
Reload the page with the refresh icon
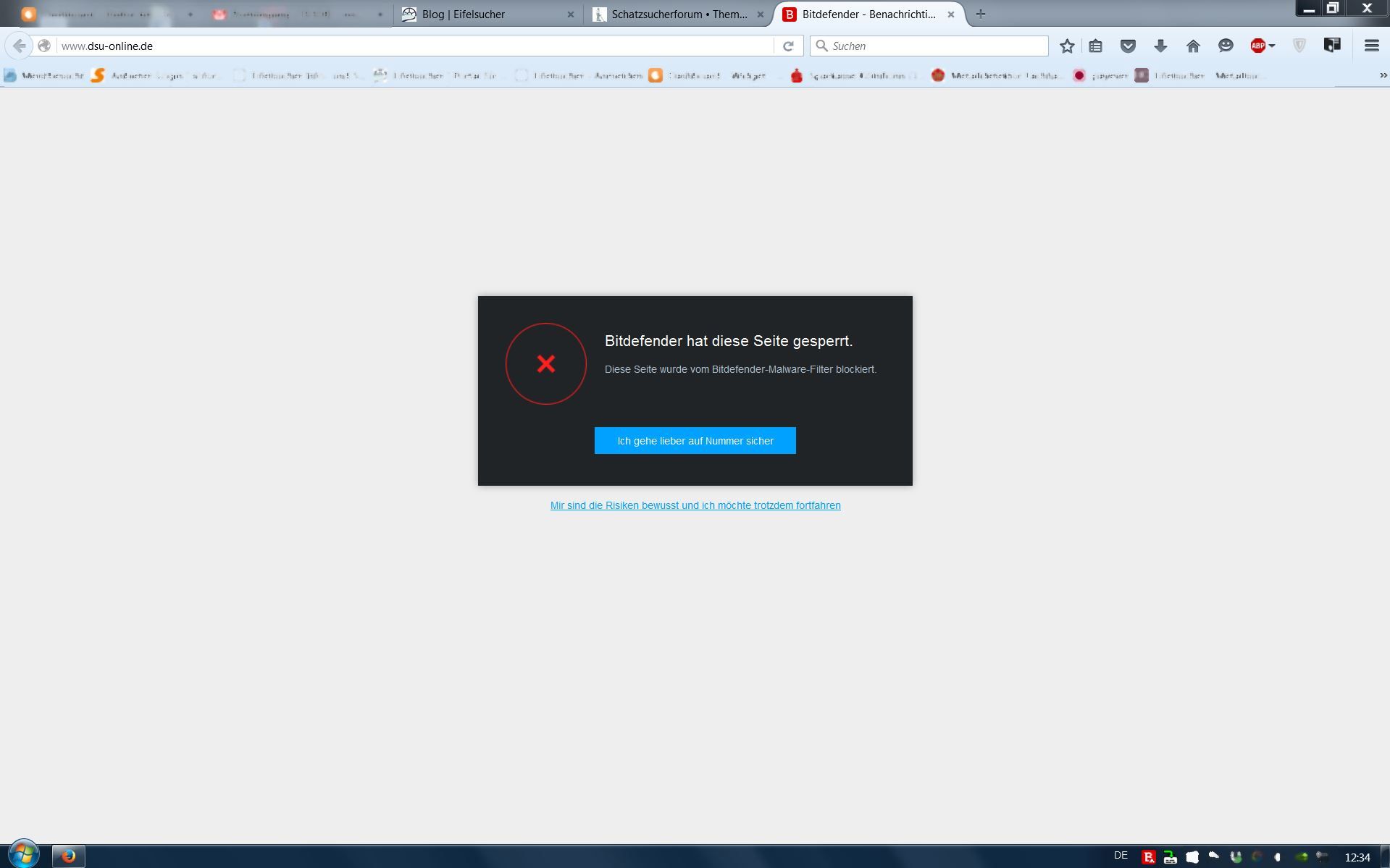point(788,46)
